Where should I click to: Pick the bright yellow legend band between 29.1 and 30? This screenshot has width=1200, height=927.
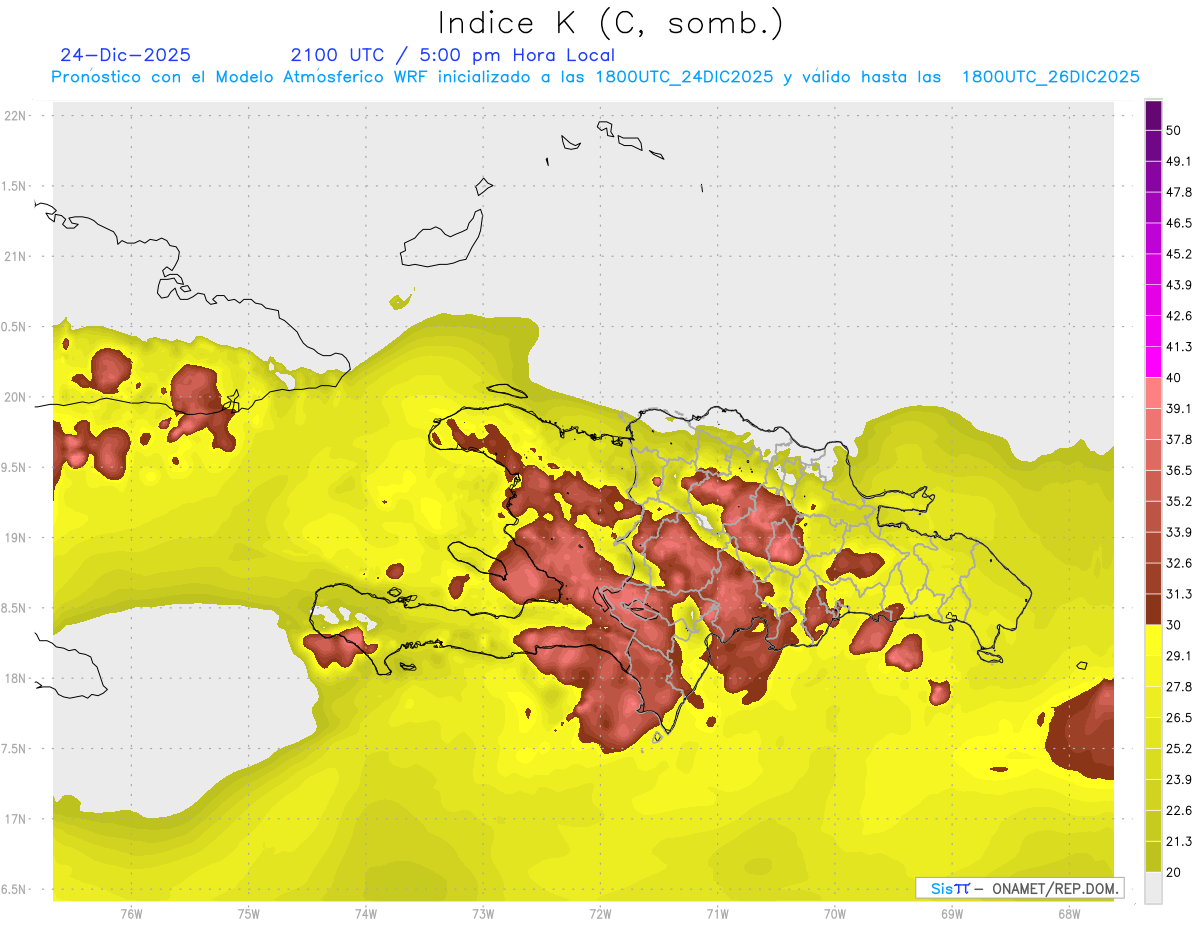tap(1153, 640)
